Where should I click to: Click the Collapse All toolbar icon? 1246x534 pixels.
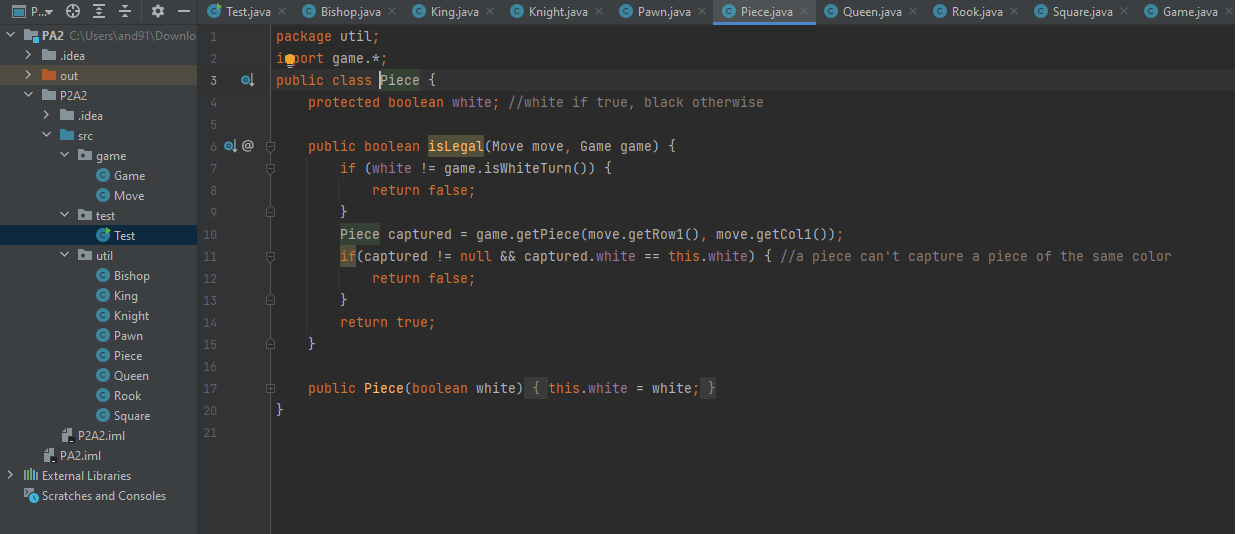[x=124, y=12]
